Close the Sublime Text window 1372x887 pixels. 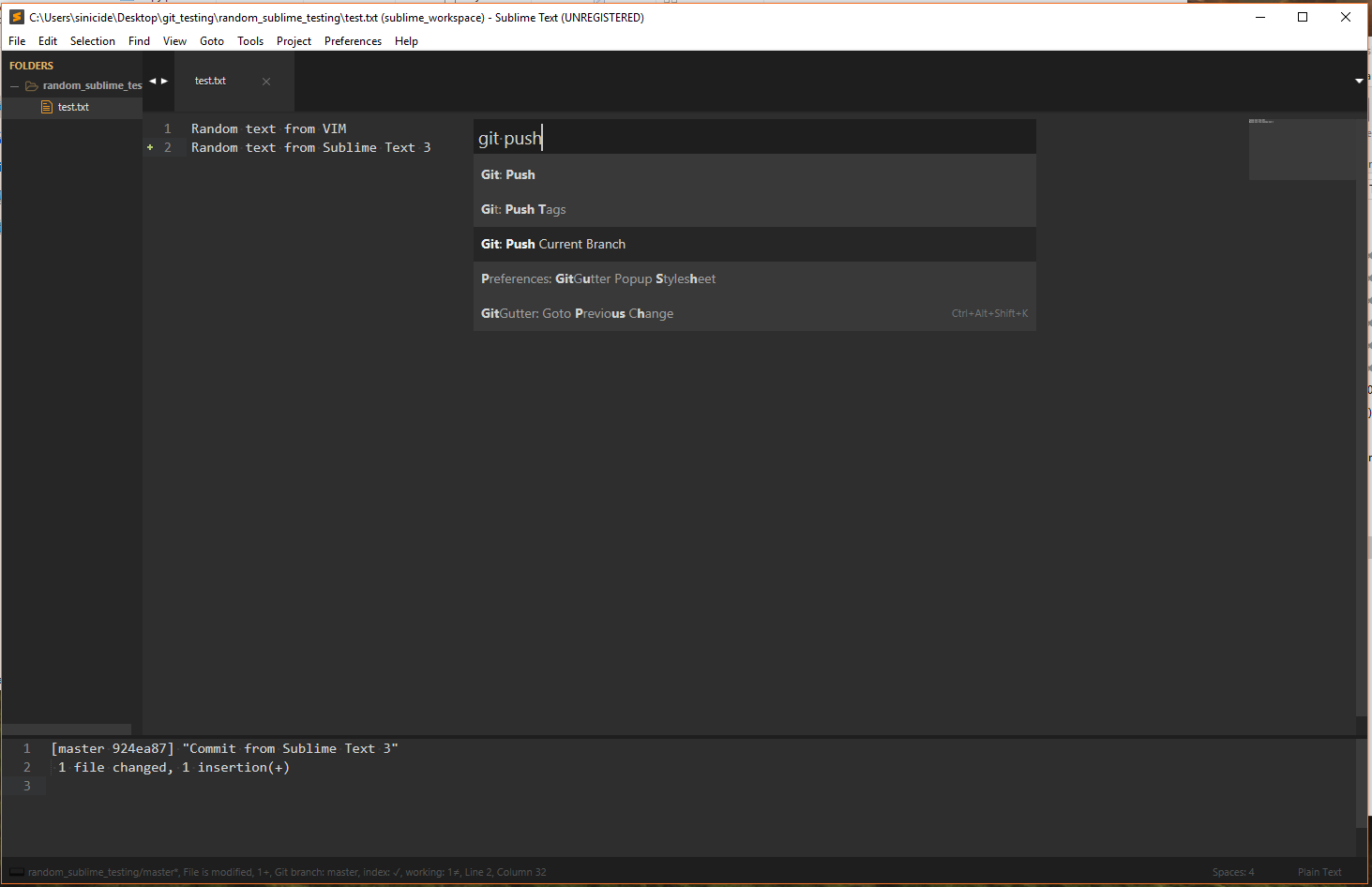(1346, 17)
